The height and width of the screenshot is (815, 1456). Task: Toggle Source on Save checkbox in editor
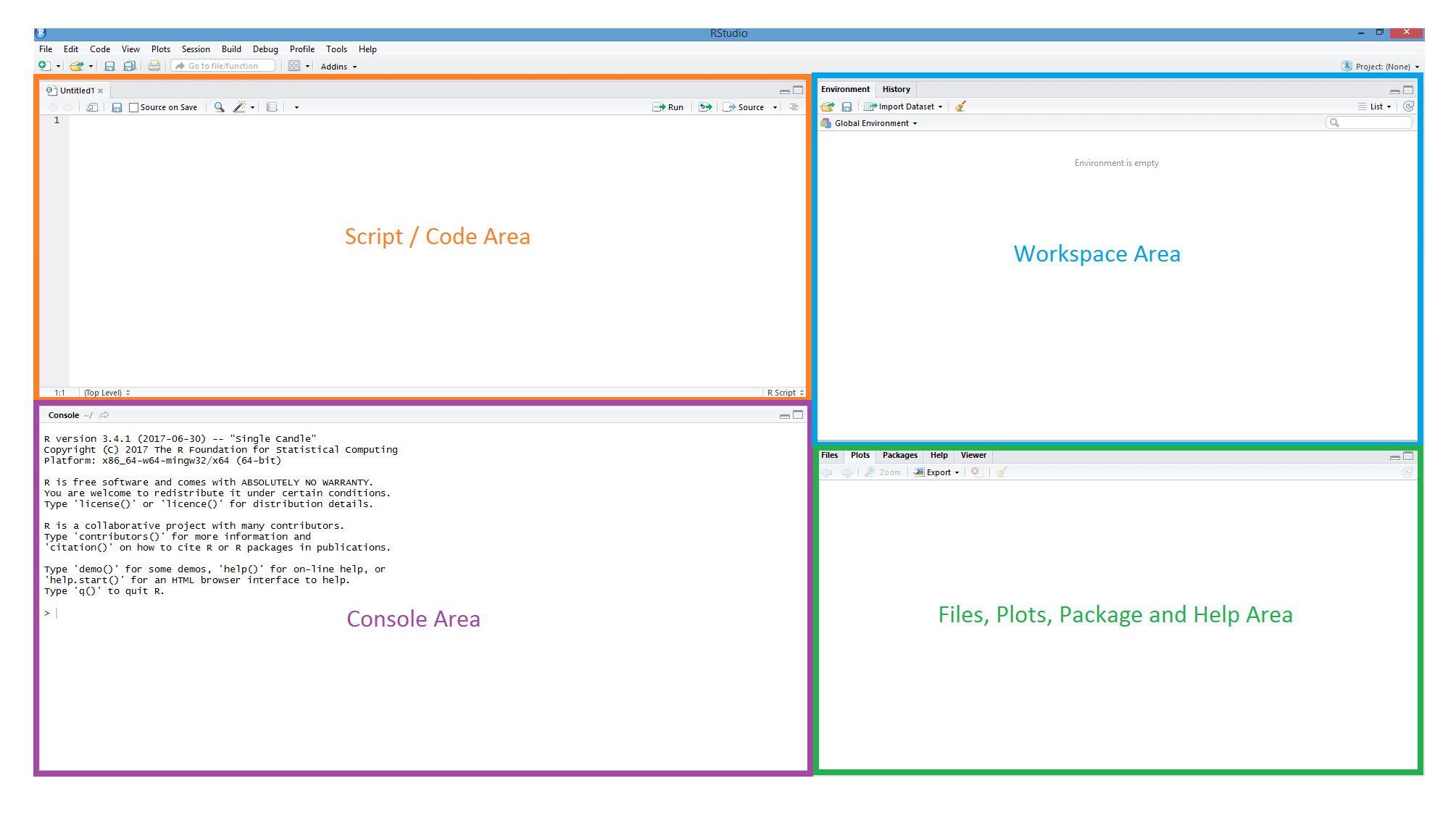[x=128, y=107]
